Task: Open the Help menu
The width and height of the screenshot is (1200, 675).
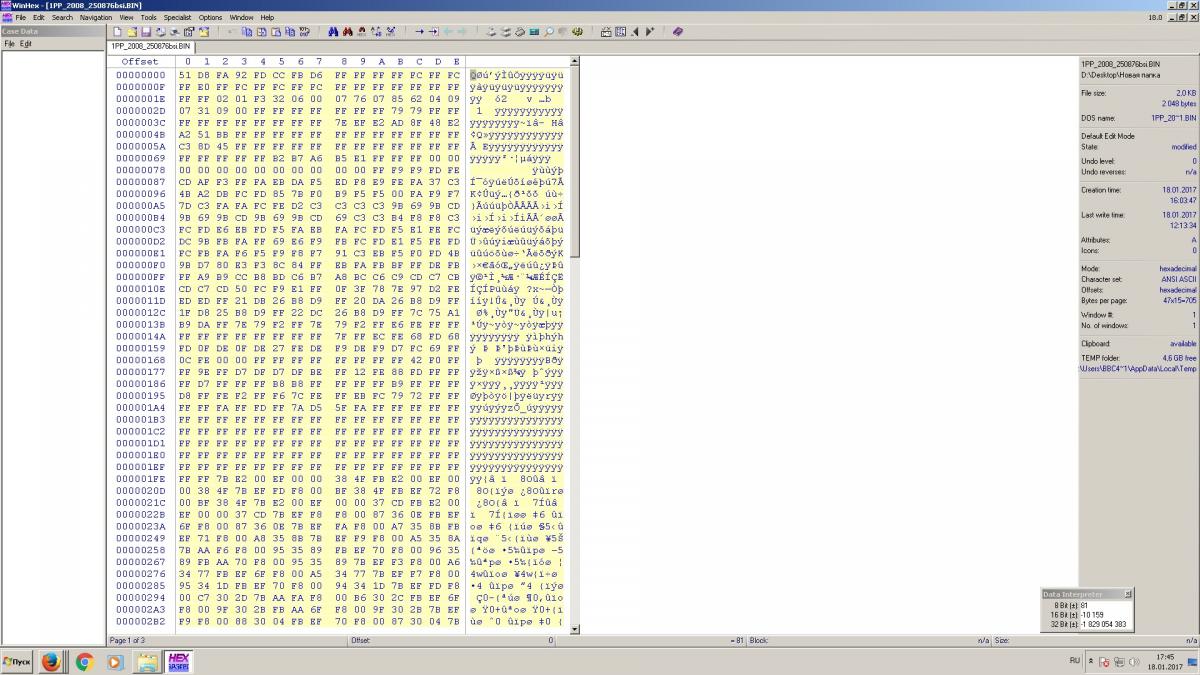Action: 267,17
